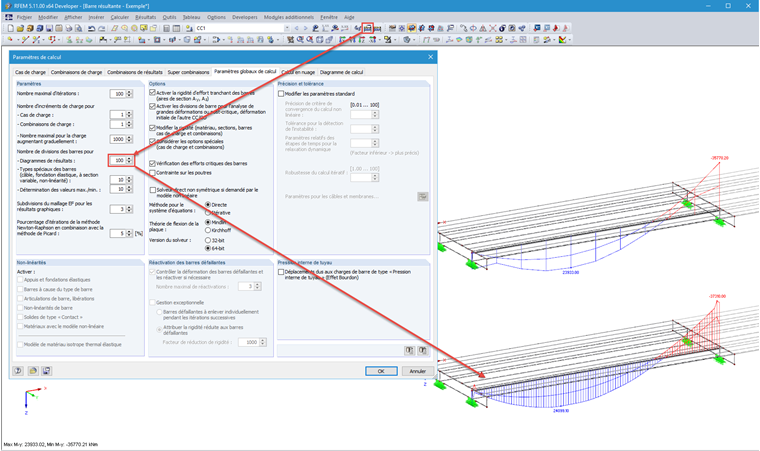
Task: Switch to Combinaisons de charge tab
Action: click(x=76, y=72)
